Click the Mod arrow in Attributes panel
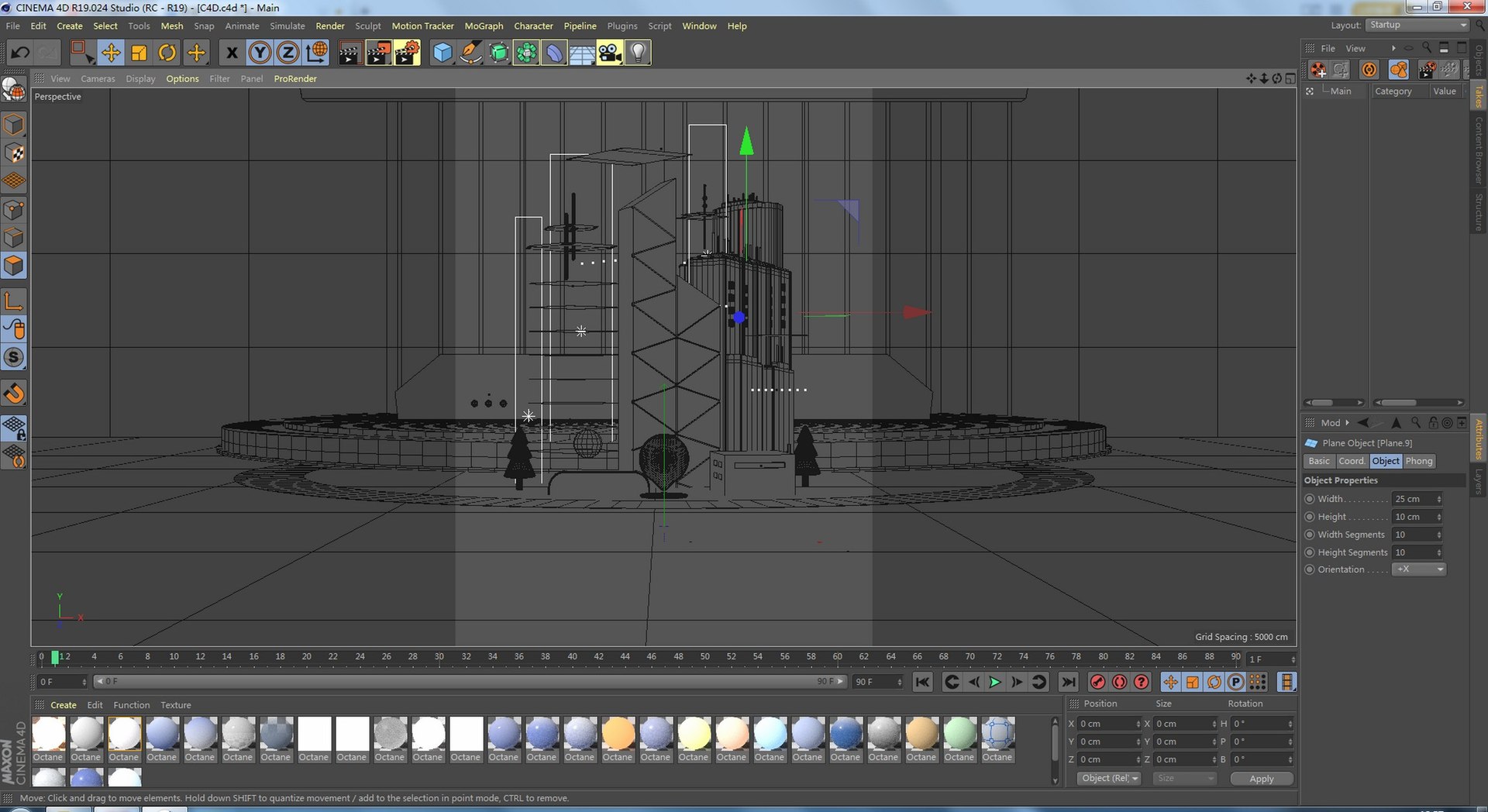Screen dimensions: 1488x812 tap(1348, 423)
